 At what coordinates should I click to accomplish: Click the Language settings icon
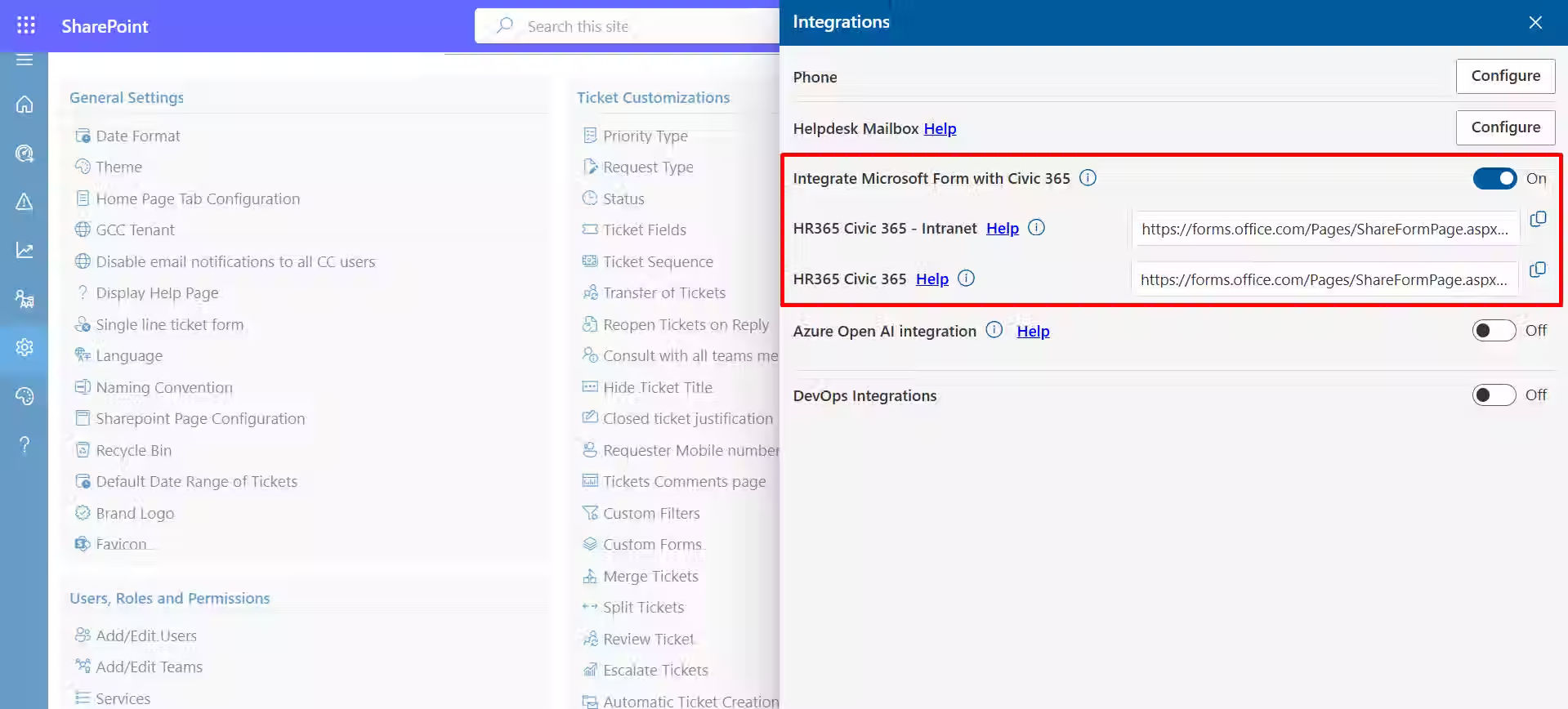pyautogui.click(x=83, y=355)
